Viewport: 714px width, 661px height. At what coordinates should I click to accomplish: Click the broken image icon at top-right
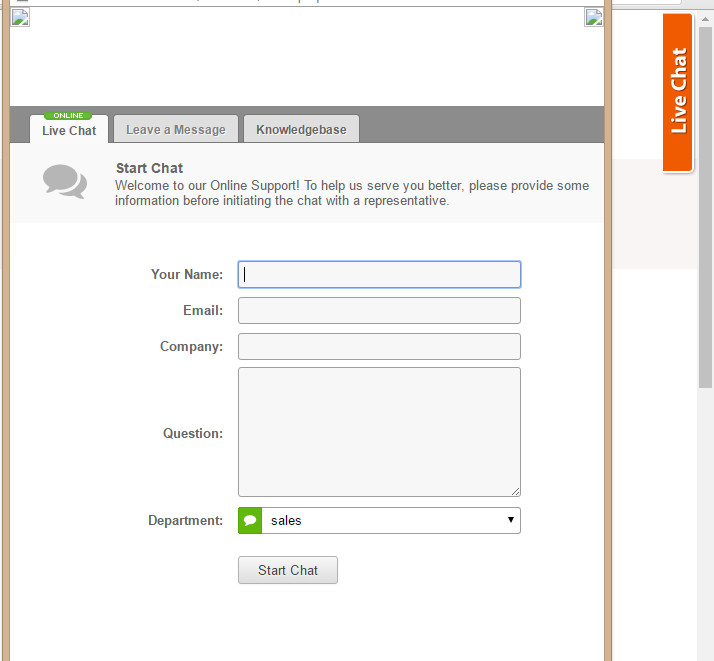pyautogui.click(x=594, y=17)
